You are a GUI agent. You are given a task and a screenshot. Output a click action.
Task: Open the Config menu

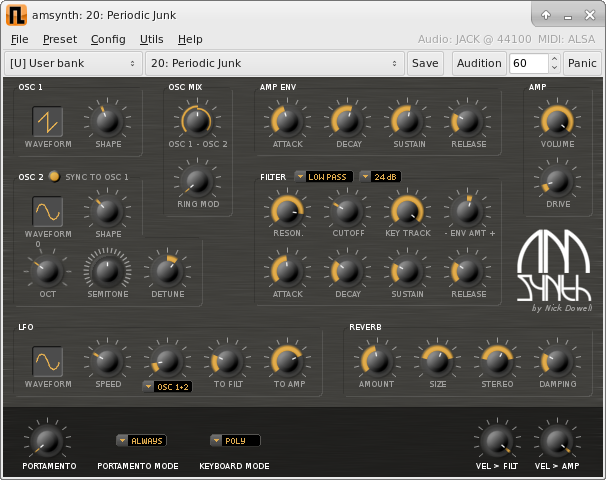click(108, 39)
